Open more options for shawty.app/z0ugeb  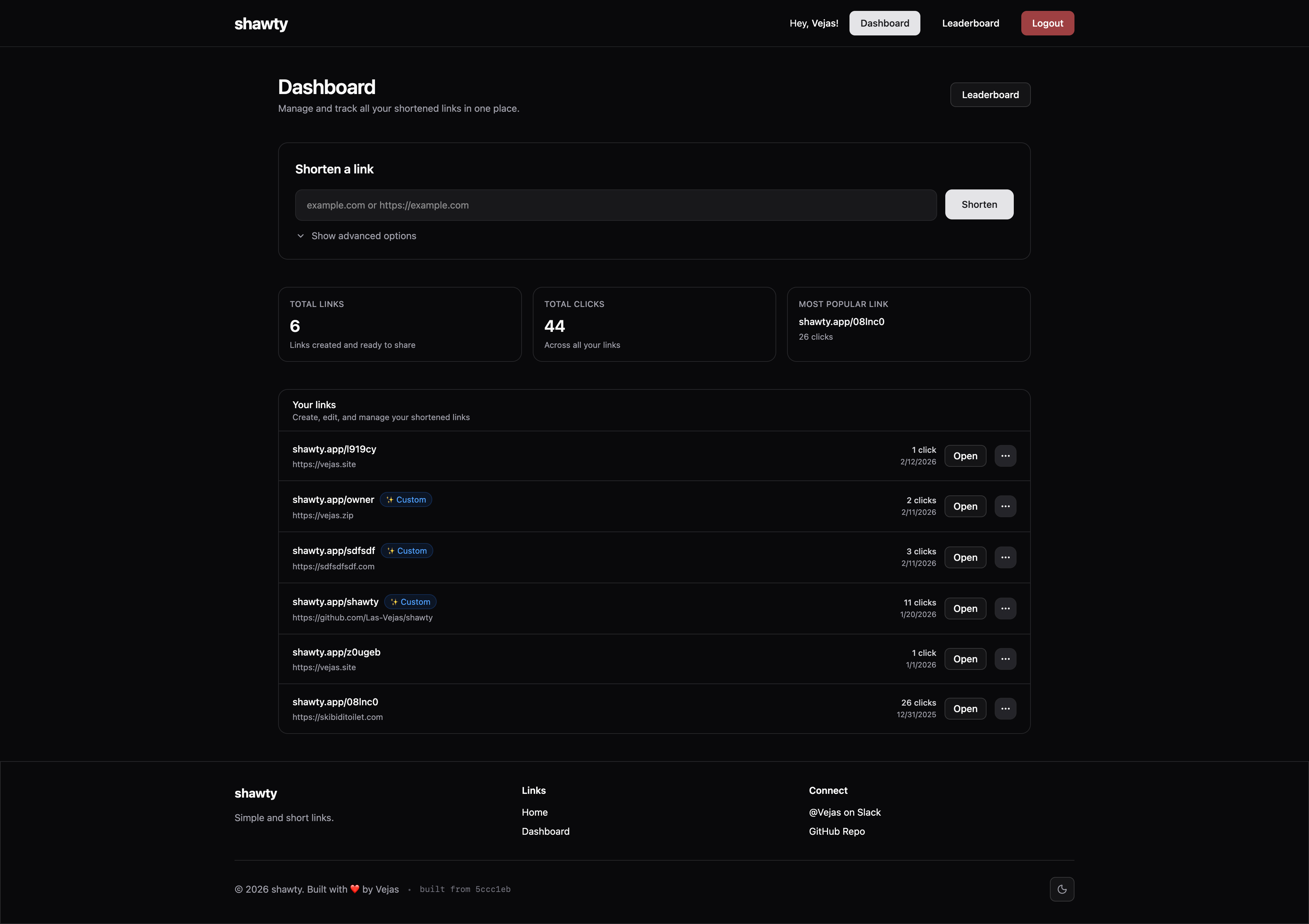click(x=1005, y=659)
